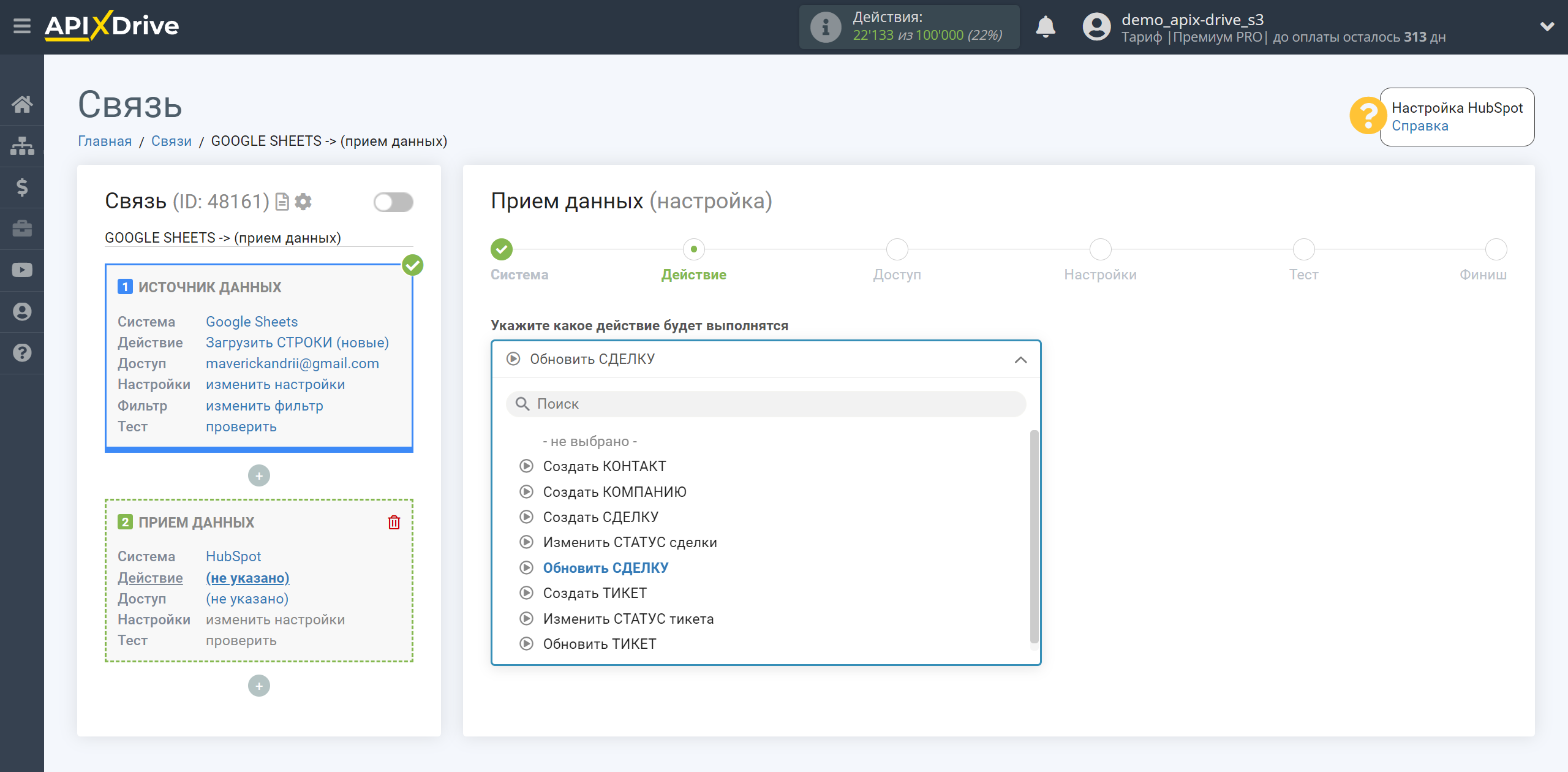Screen dimensions: 1568x772
Task: Click the green check on source block
Action: pyautogui.click(x=413, y=265)
